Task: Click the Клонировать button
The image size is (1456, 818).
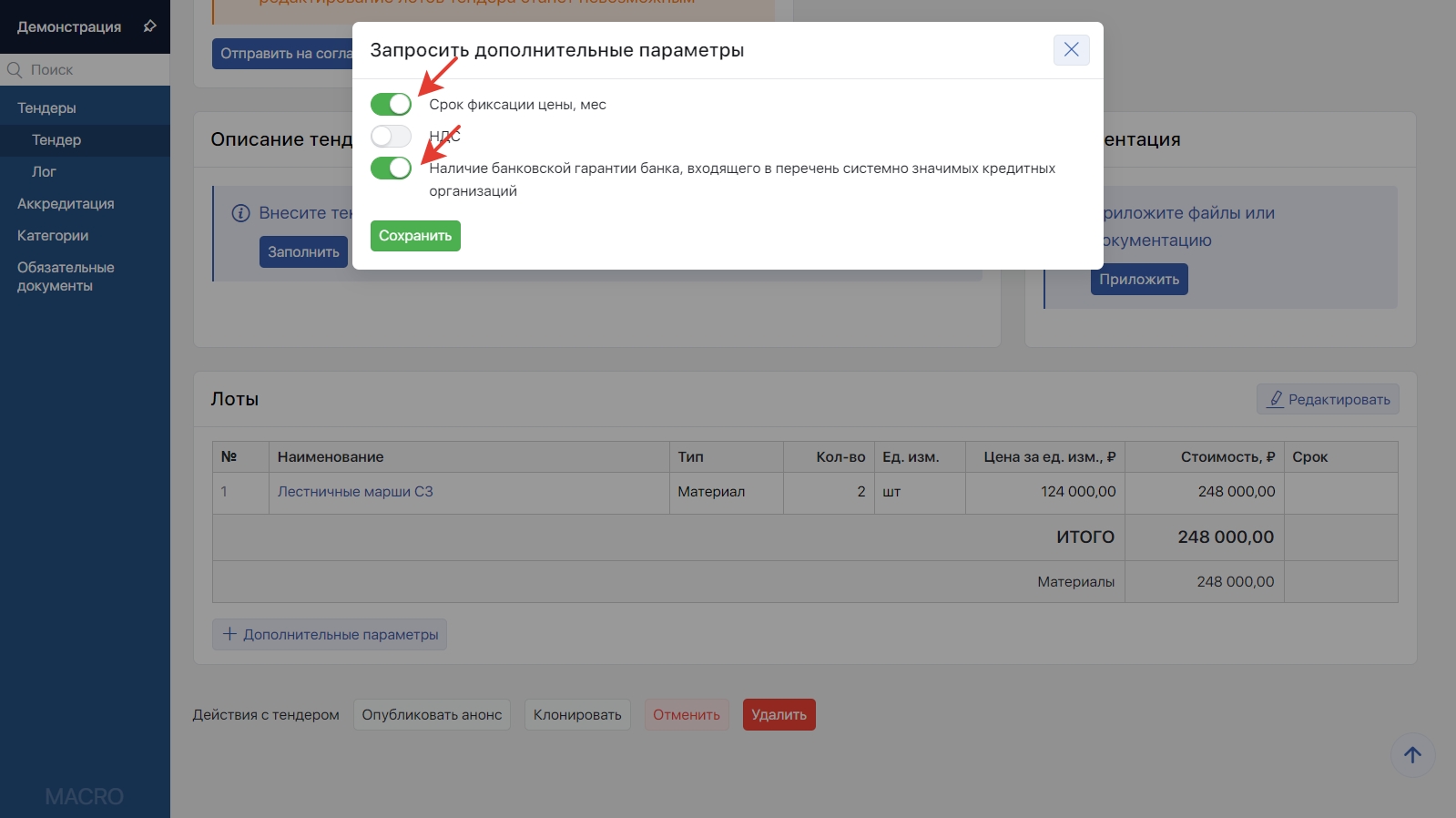Action: pyautogui.click(x=577, y=715)
